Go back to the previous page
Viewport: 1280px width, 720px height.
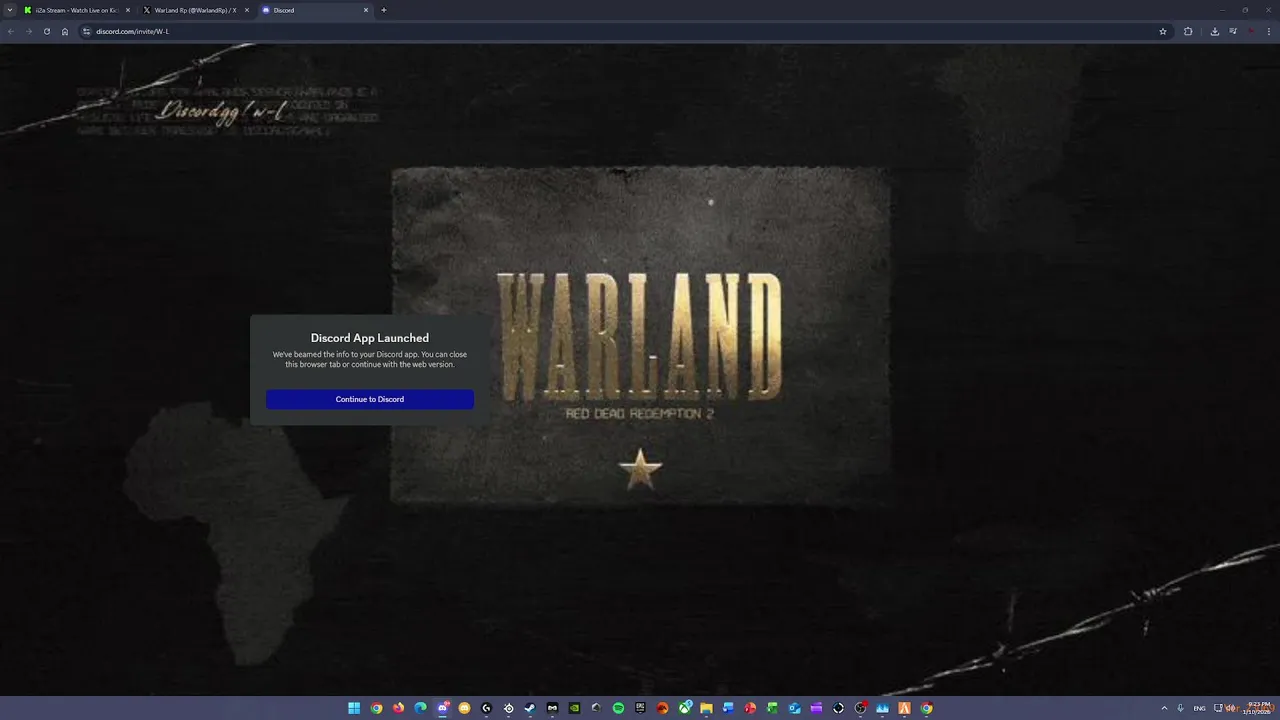[x=11, y=31]
